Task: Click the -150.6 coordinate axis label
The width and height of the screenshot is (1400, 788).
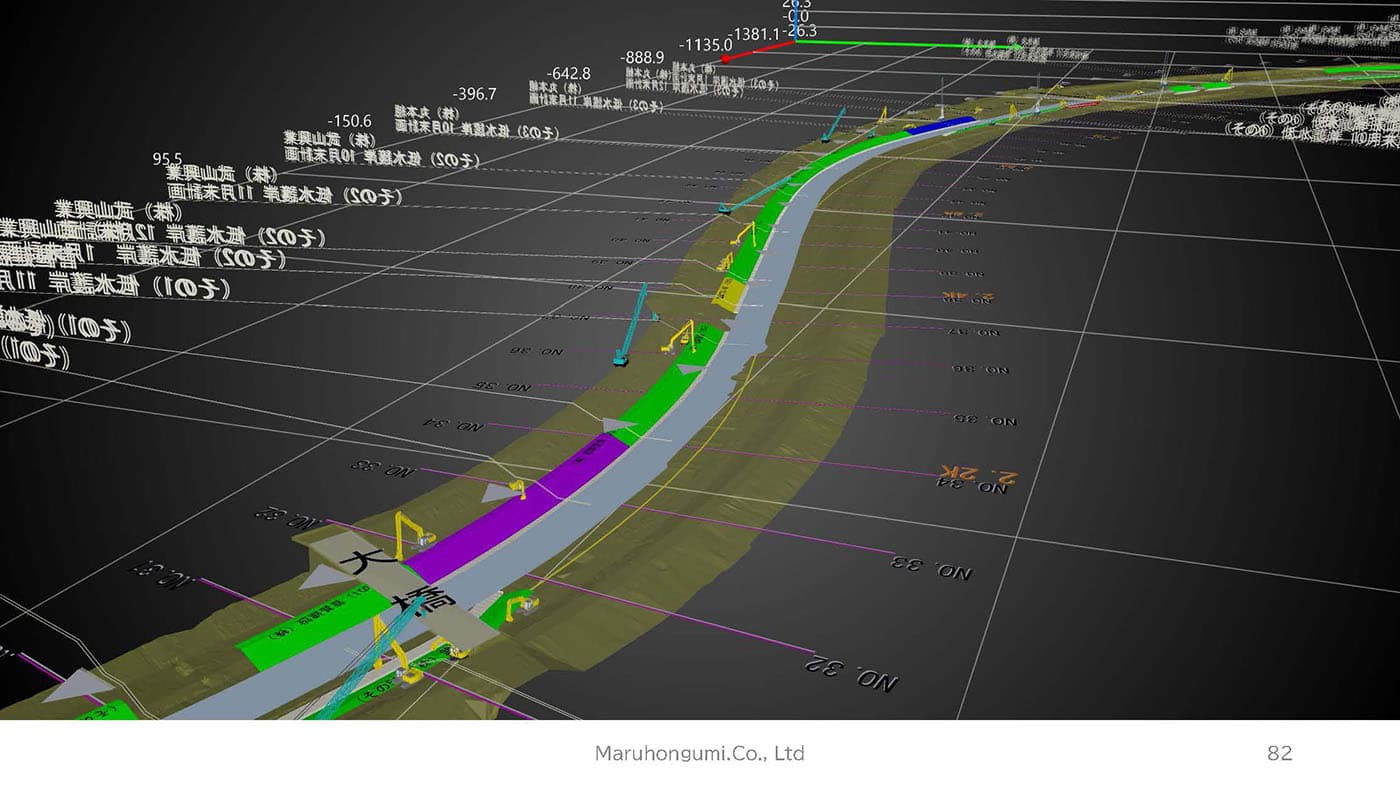Action: (350, 121)
